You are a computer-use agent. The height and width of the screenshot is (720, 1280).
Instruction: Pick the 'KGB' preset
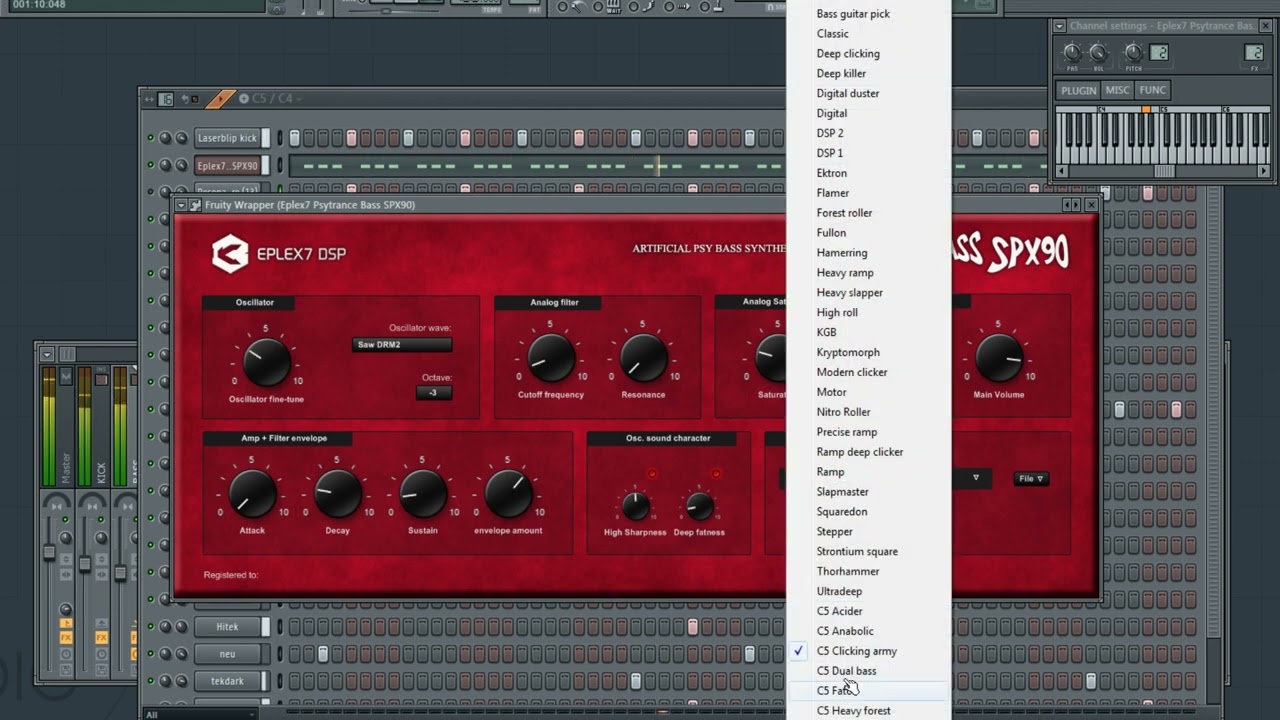(868, 332)
